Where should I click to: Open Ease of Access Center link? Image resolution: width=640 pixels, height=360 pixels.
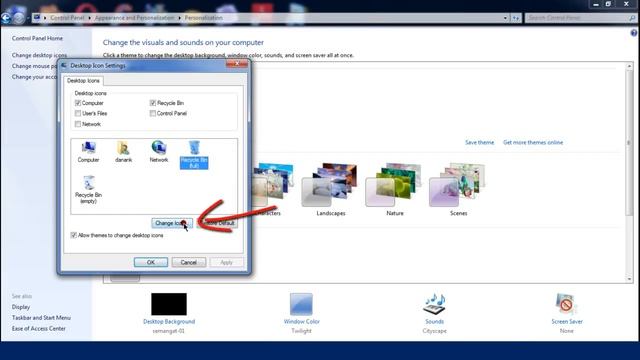[39, 329]
